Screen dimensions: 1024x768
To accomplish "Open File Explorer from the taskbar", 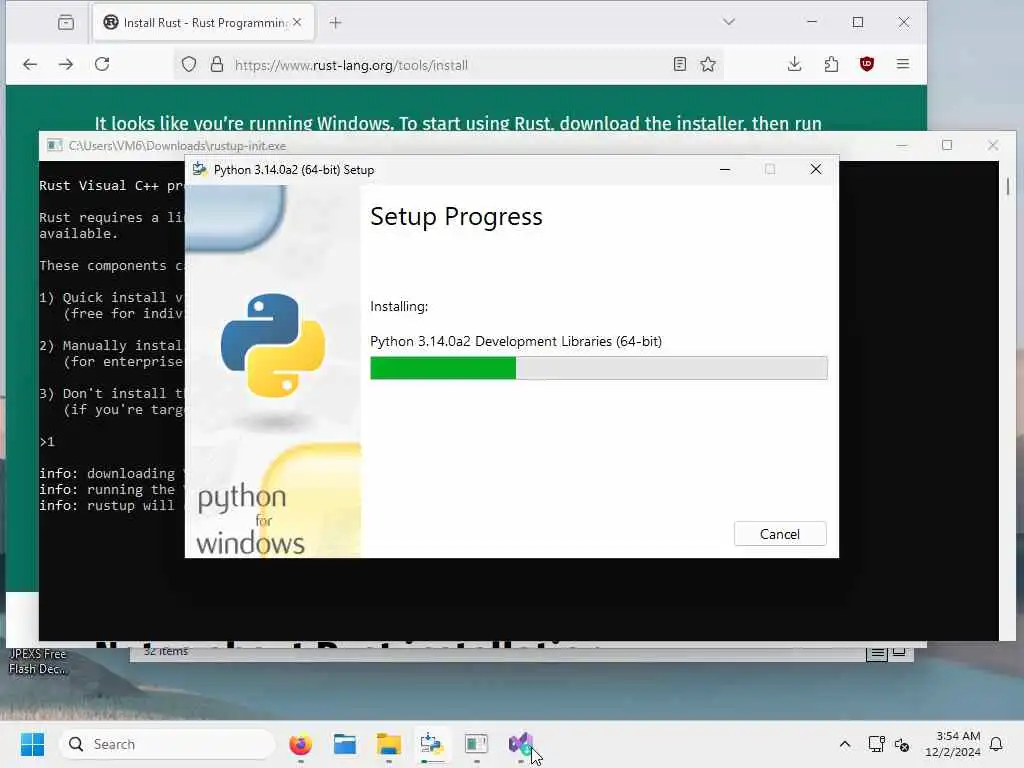I will tap(389, 744).
